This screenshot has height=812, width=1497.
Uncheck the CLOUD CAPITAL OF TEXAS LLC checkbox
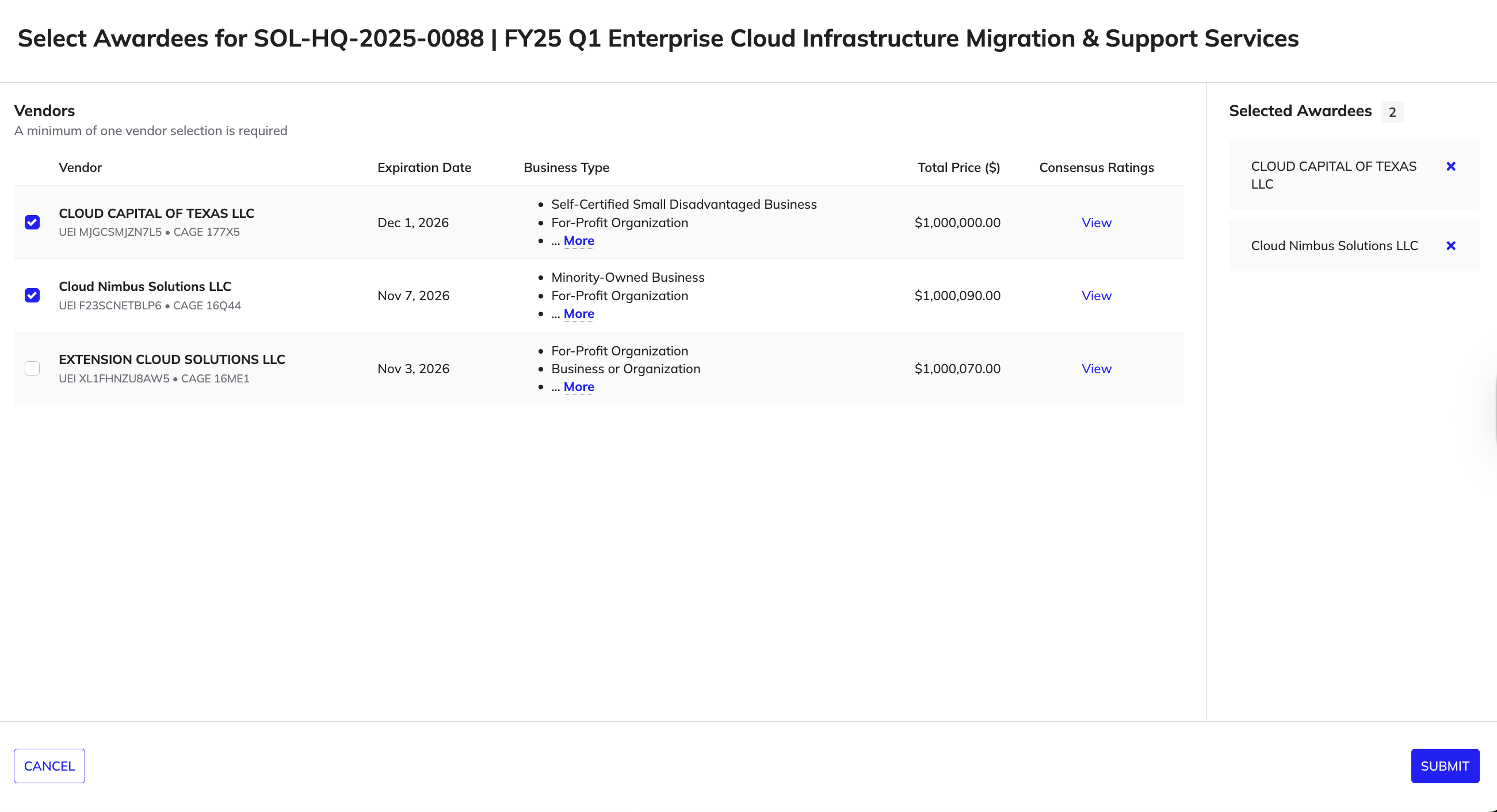[32, 223]
